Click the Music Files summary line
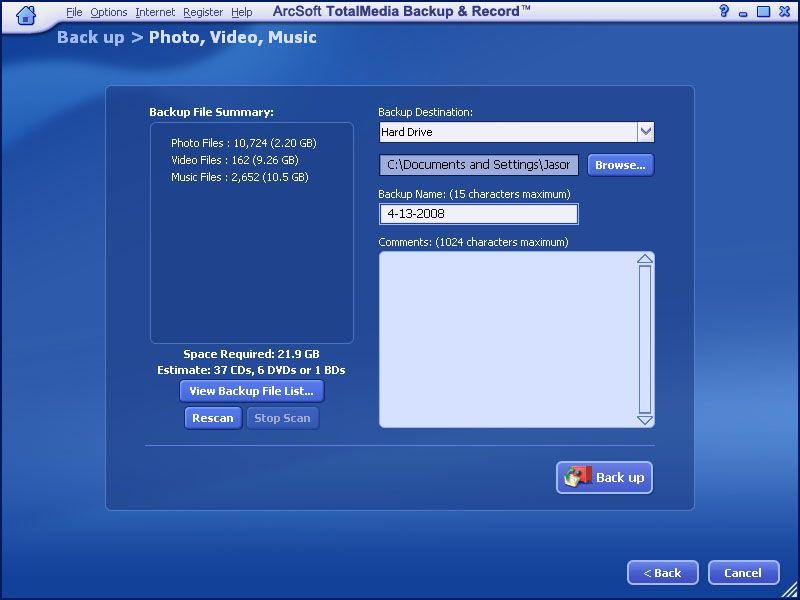This screenshot has height=600, width=800. click(240, 178)
